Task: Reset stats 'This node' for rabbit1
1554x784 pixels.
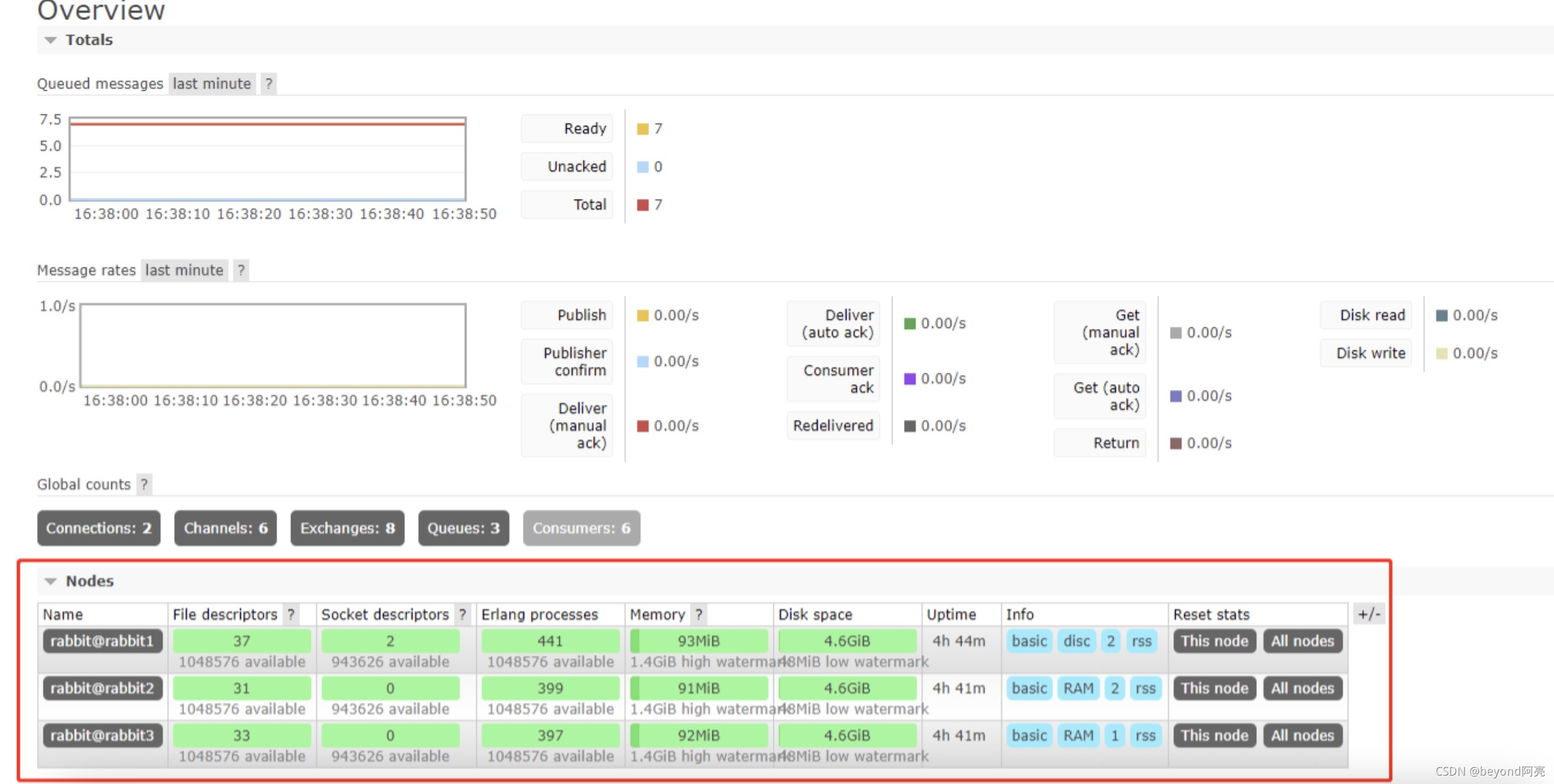Action: tap(1215, 641)
